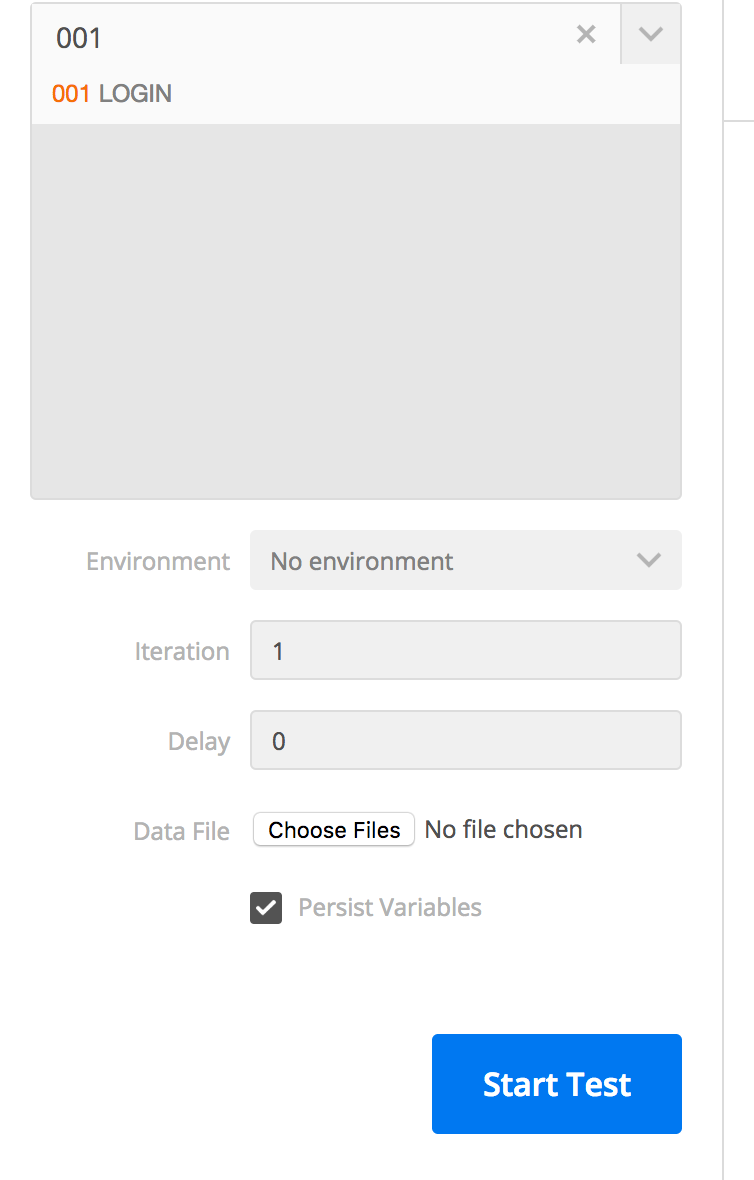Click the Delay field label
The height and width of the screenshot is (1180, 754).
coord(199,742)
